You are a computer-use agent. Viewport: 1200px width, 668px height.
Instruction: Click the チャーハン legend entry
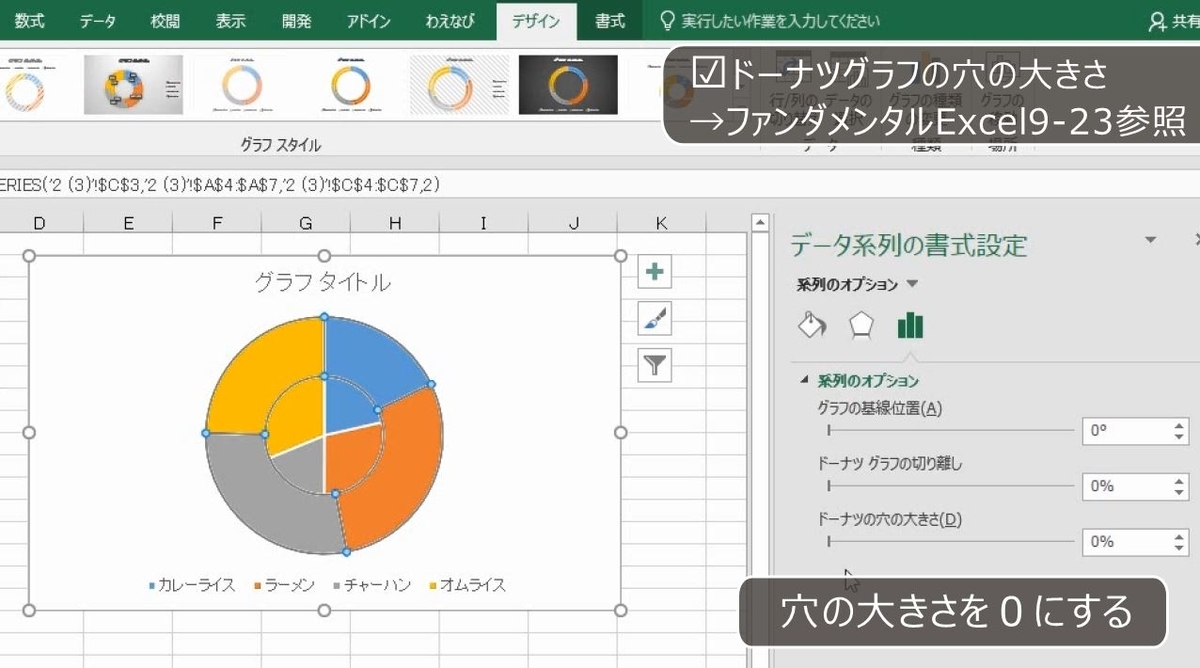[372, 585]
